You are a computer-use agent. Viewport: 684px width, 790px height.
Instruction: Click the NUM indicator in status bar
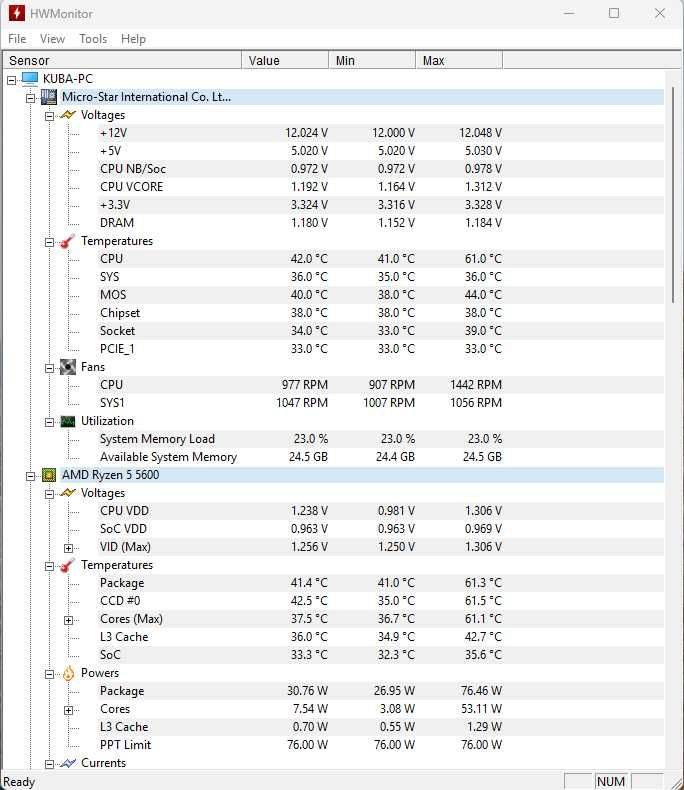pyautogui.click(x=611, y=781)
